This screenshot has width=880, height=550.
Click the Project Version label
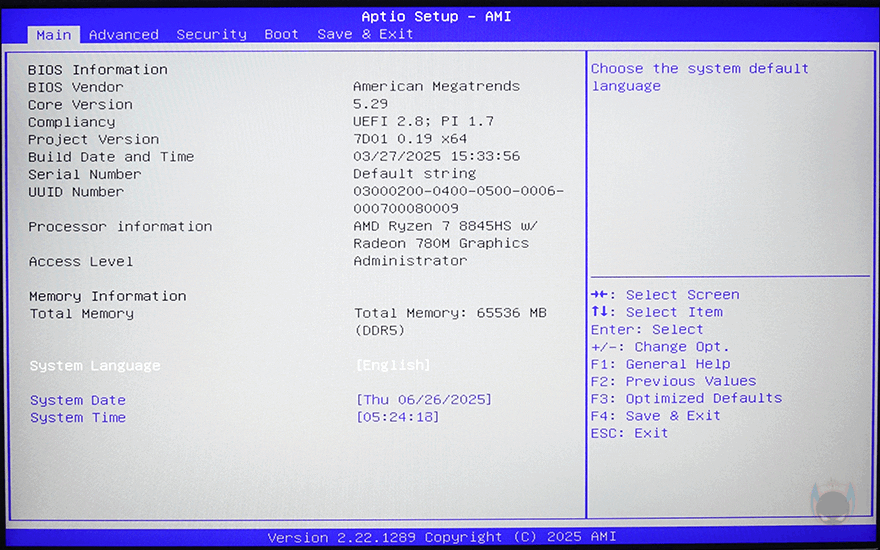94,139
